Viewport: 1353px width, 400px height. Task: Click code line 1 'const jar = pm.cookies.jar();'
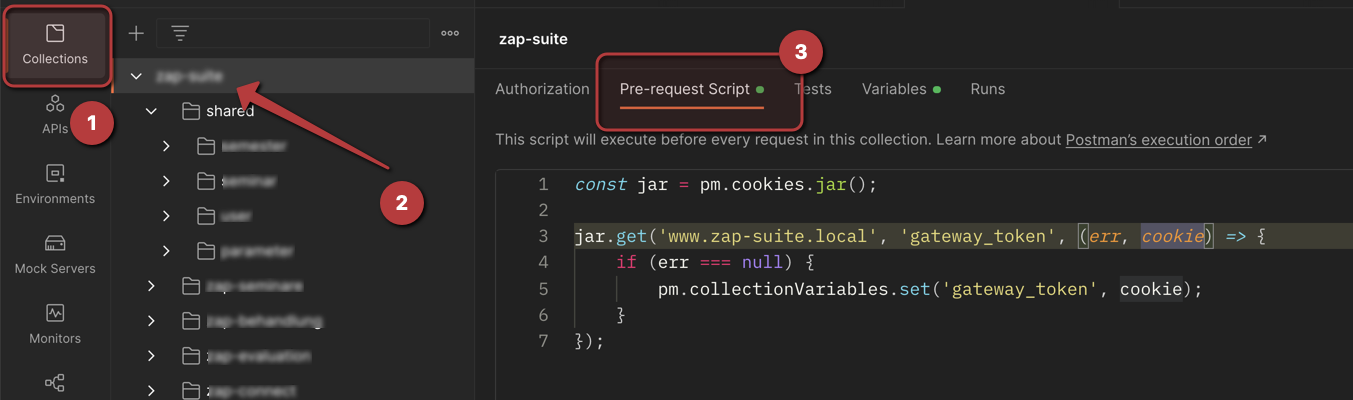point(725,184)
